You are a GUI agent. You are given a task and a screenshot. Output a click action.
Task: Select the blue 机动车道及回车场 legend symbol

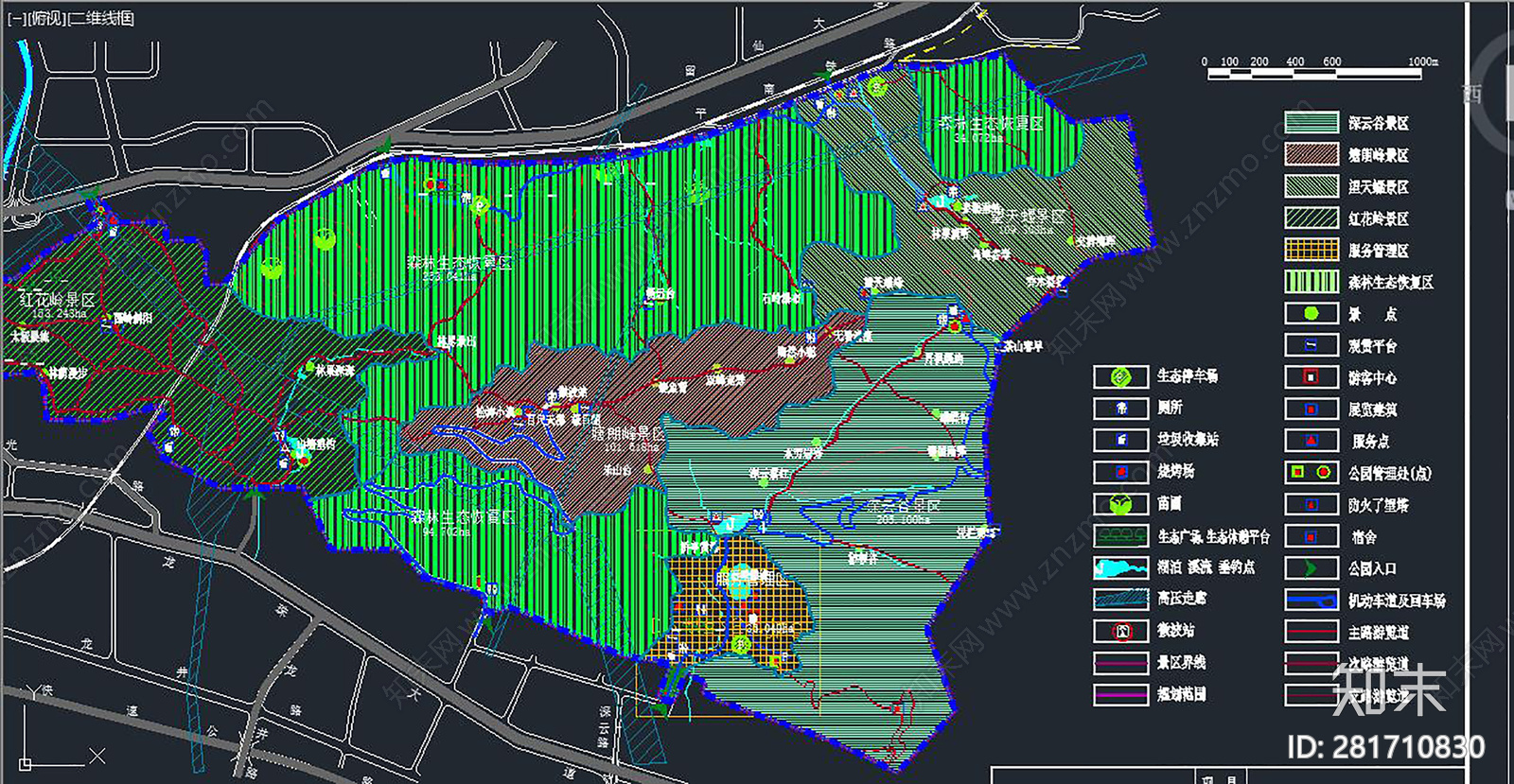click(1311, 600)
